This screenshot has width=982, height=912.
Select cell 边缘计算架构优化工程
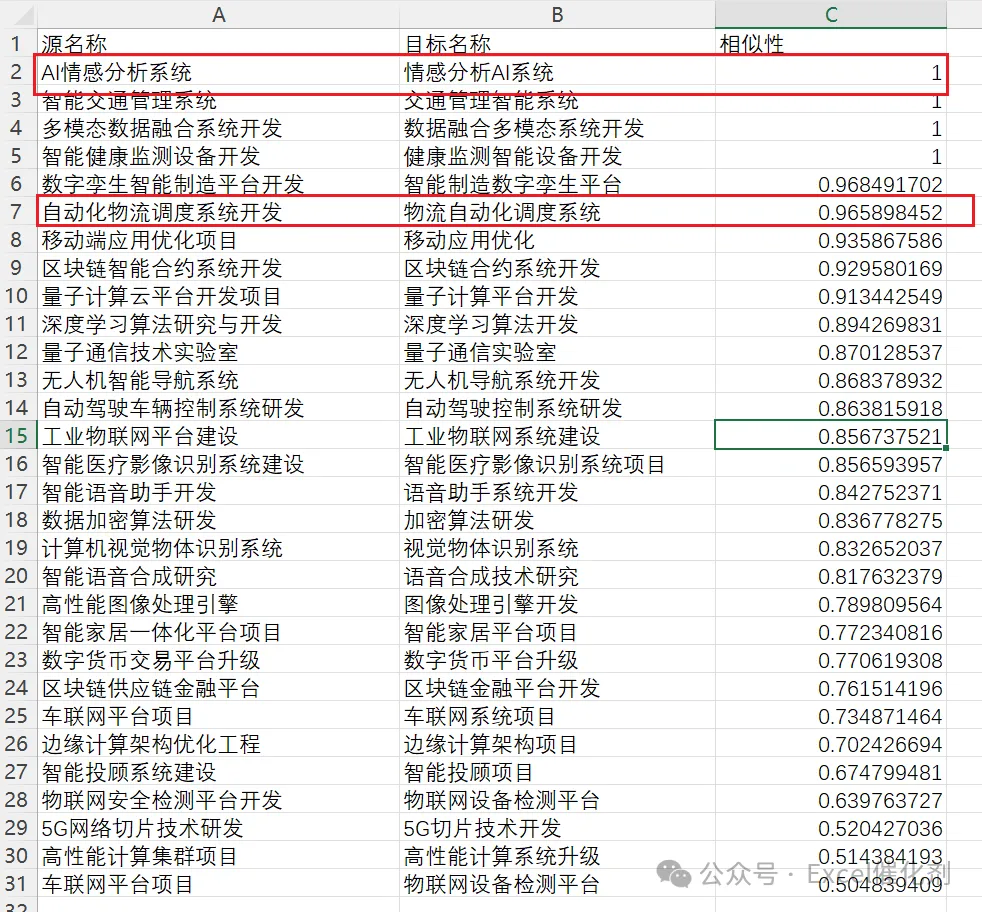tap(219, 744)
